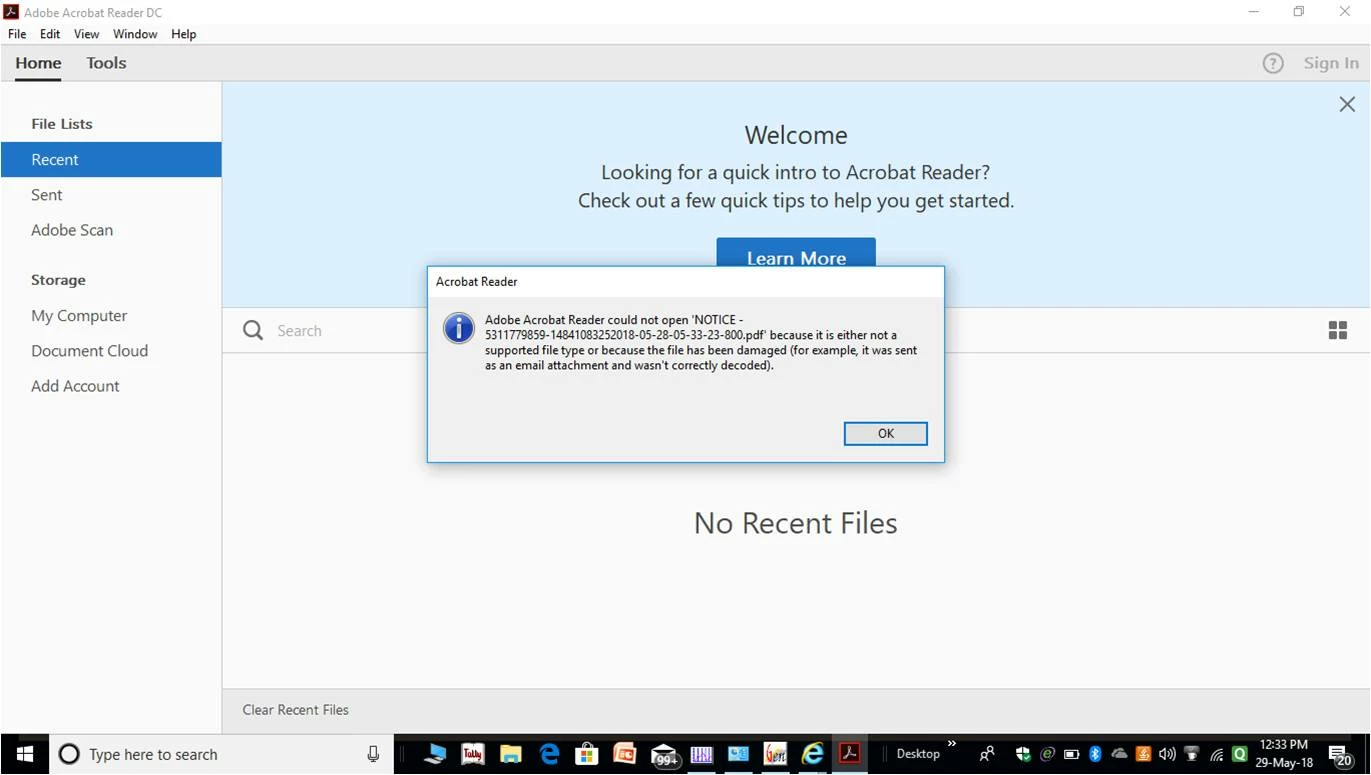This screenshot has height=775, width=1371.
Task: Open the People icon in the taskbar
Action: click(x=987, y=754)
